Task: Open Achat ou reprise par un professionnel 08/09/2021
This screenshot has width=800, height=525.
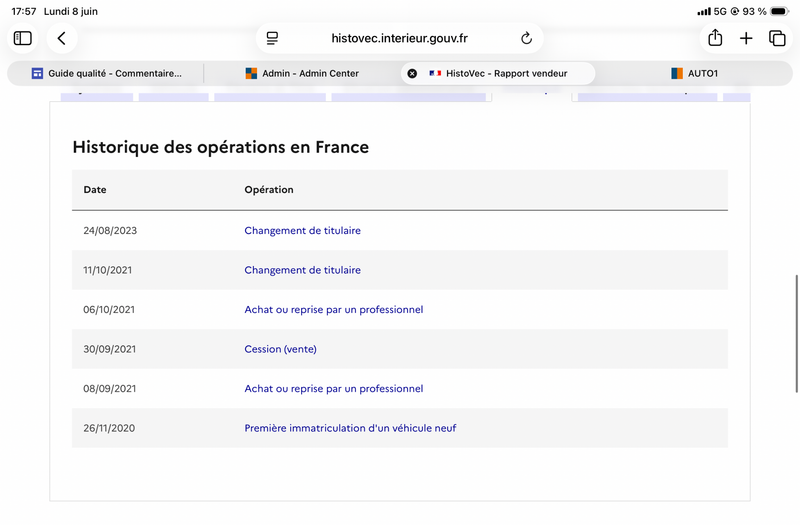Action: [x=334, y=389]
